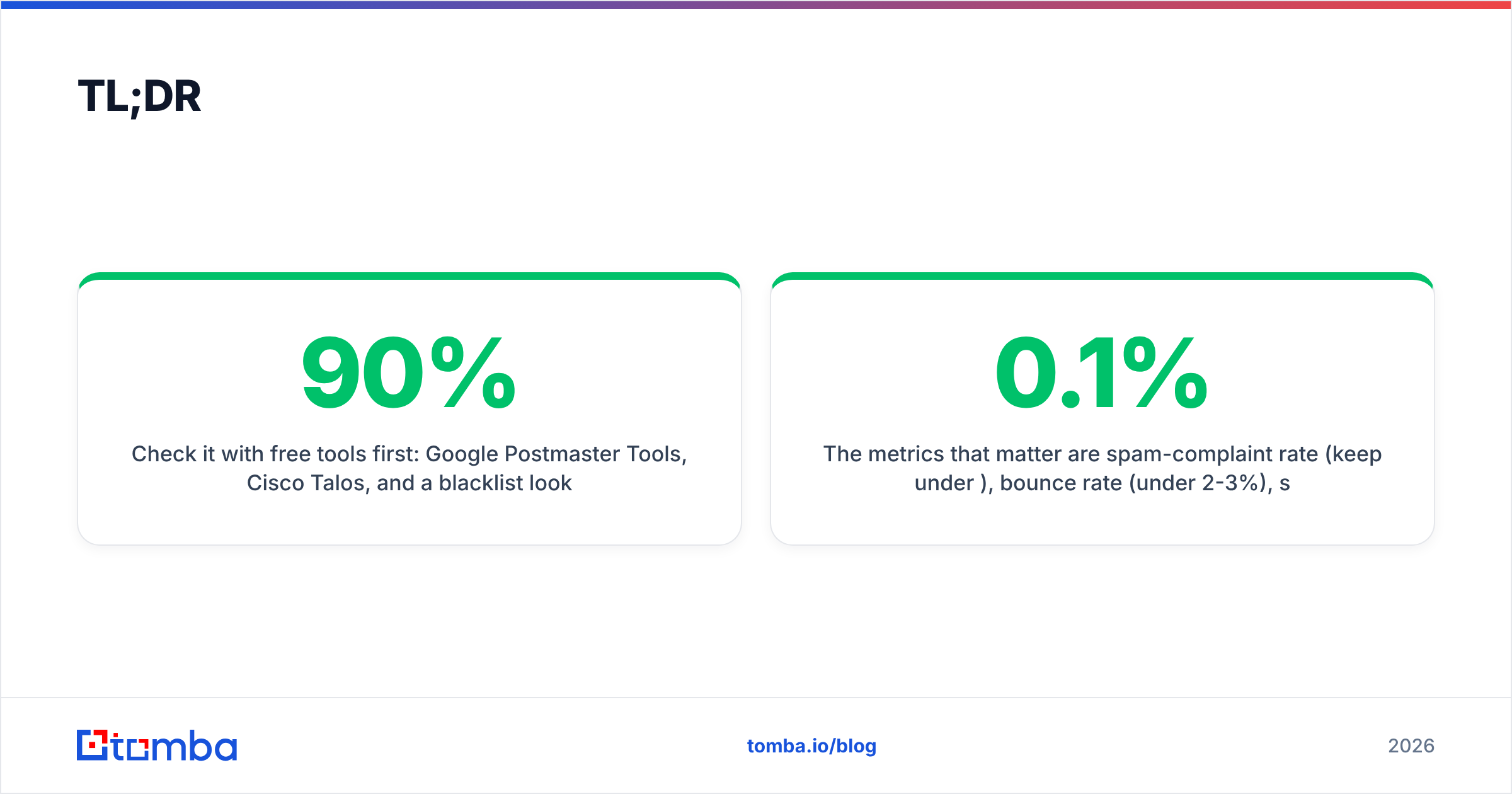This screenshot has height=794, width=1512.
Task: Open the tomba.io/blog link
Action: 811,746
